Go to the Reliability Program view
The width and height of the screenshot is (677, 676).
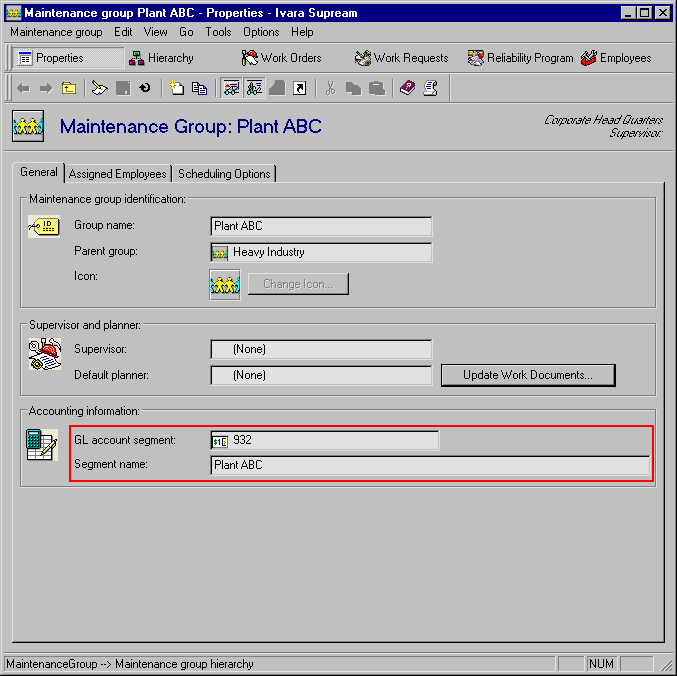click(x=520, y=58)
